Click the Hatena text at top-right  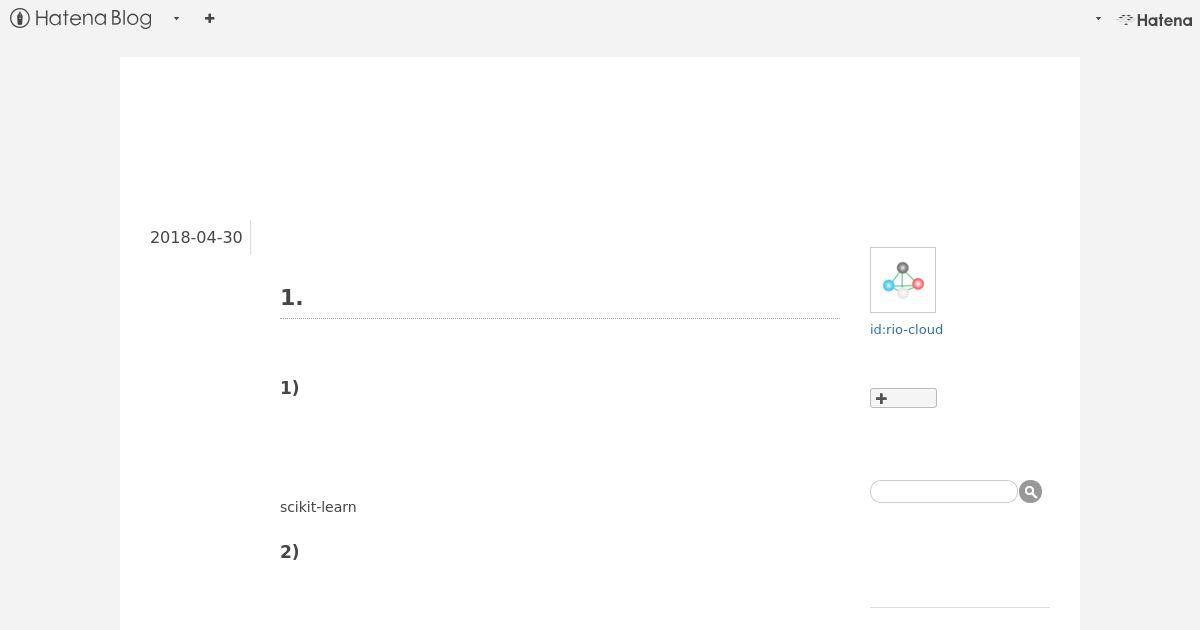coord(1164,19)
